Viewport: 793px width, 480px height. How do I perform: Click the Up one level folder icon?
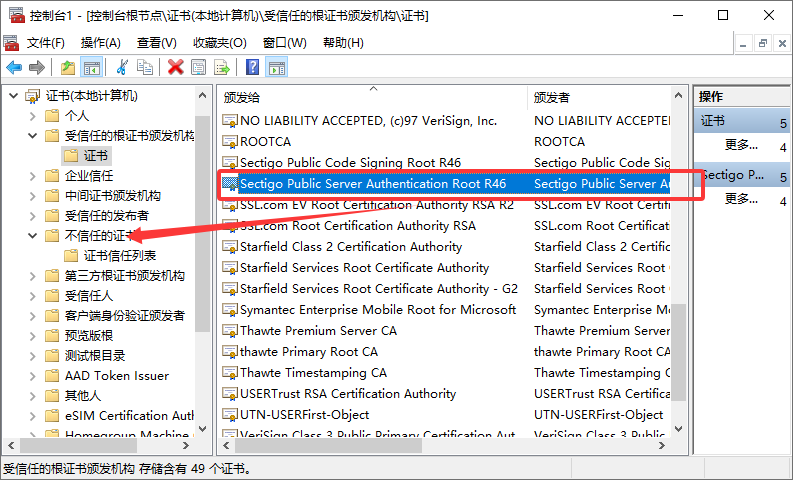click(x=68, y=67)
